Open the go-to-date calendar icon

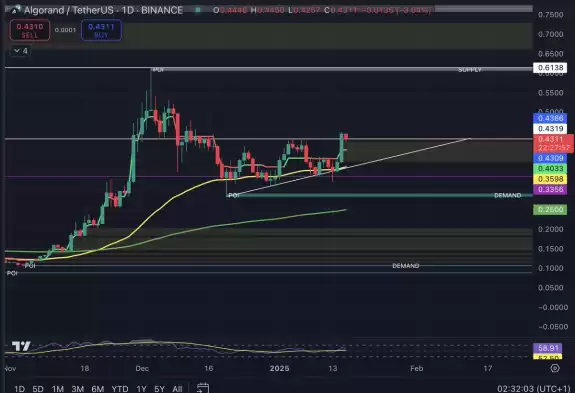(203, 388)
